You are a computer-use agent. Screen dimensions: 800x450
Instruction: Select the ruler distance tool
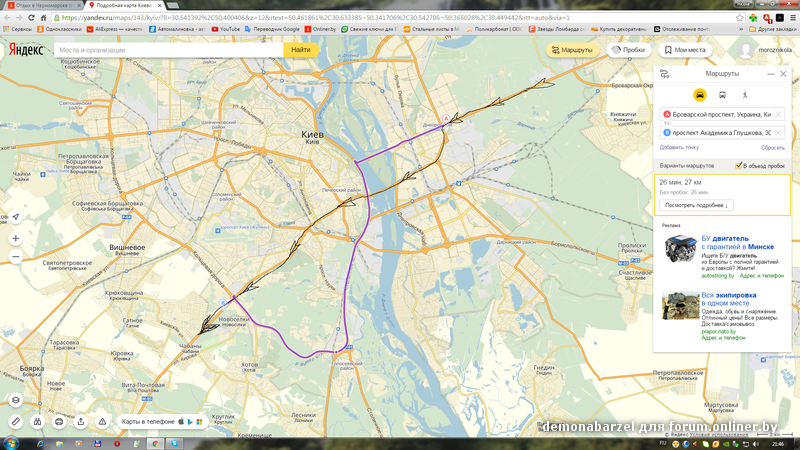point(16,422)
